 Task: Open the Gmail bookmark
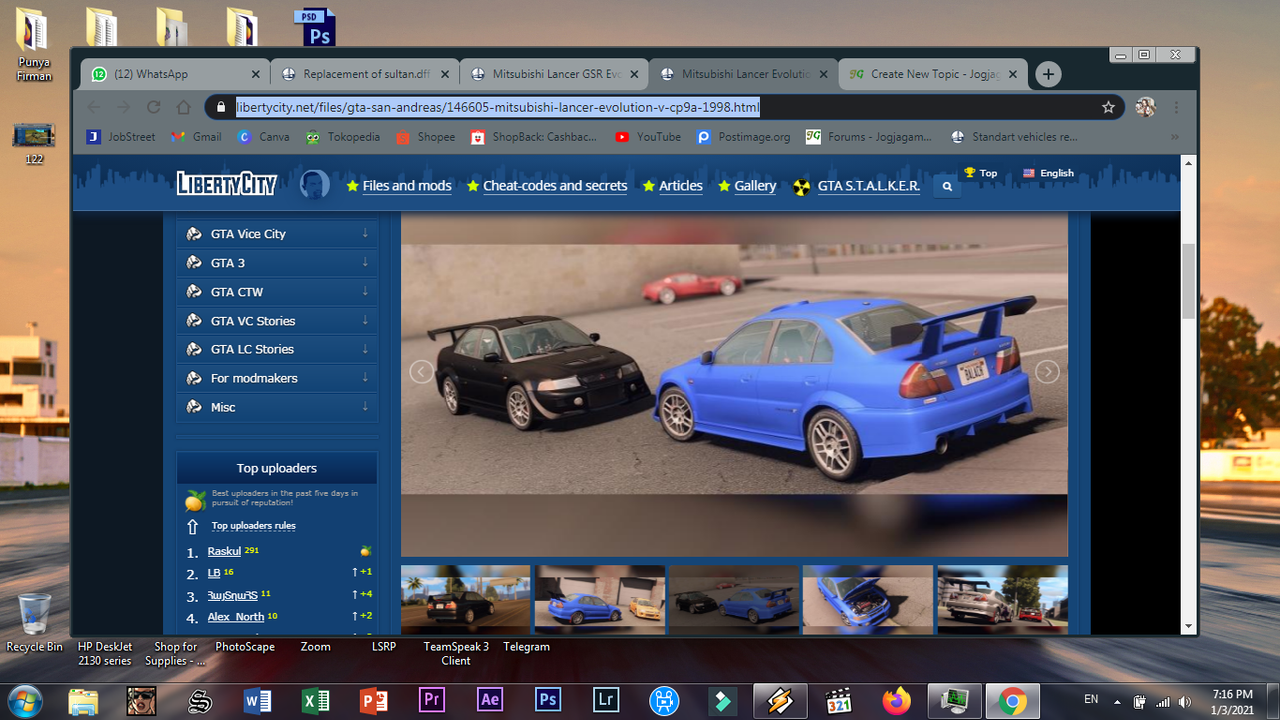tap(197, 137)
